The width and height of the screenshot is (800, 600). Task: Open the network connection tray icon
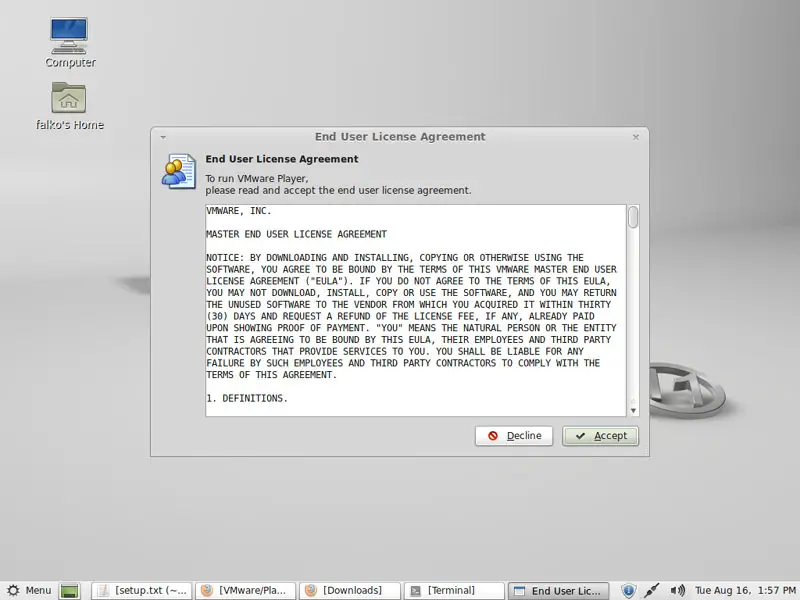click(x=652, y=591)
